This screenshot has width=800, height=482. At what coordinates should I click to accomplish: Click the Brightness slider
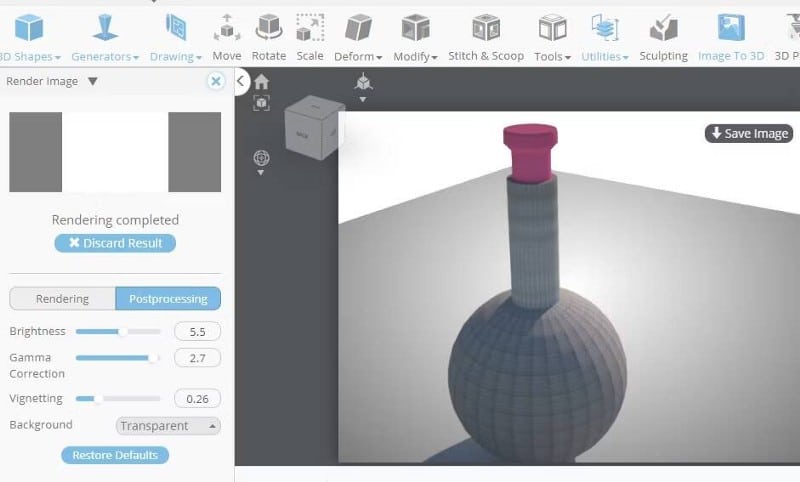coord(118,332)
